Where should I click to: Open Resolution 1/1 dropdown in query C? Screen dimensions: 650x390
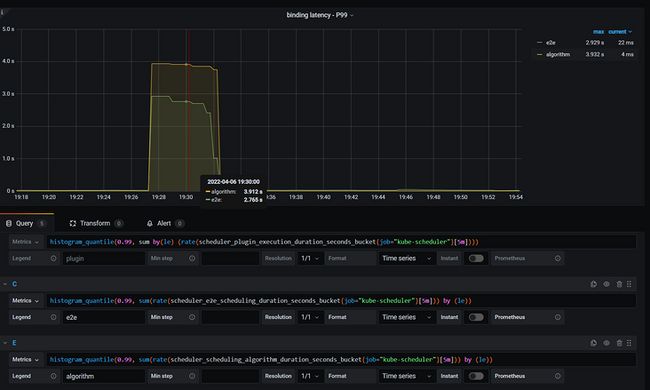(x=310, y=317)
